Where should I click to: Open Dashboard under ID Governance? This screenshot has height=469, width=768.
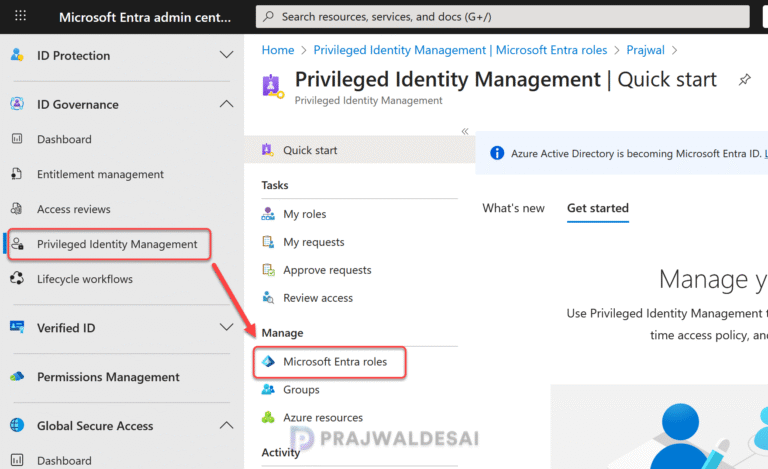[x=64, y=139]
